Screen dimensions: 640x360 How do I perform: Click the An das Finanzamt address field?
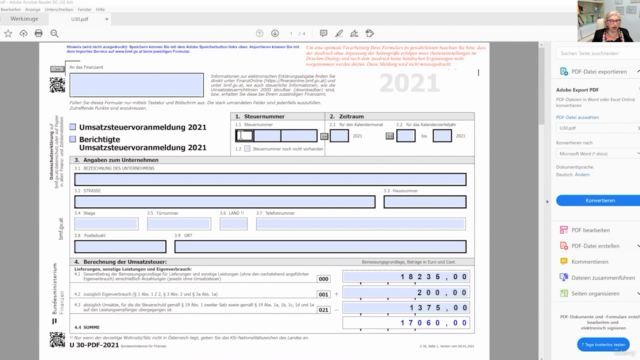click(x=136, y=85)
